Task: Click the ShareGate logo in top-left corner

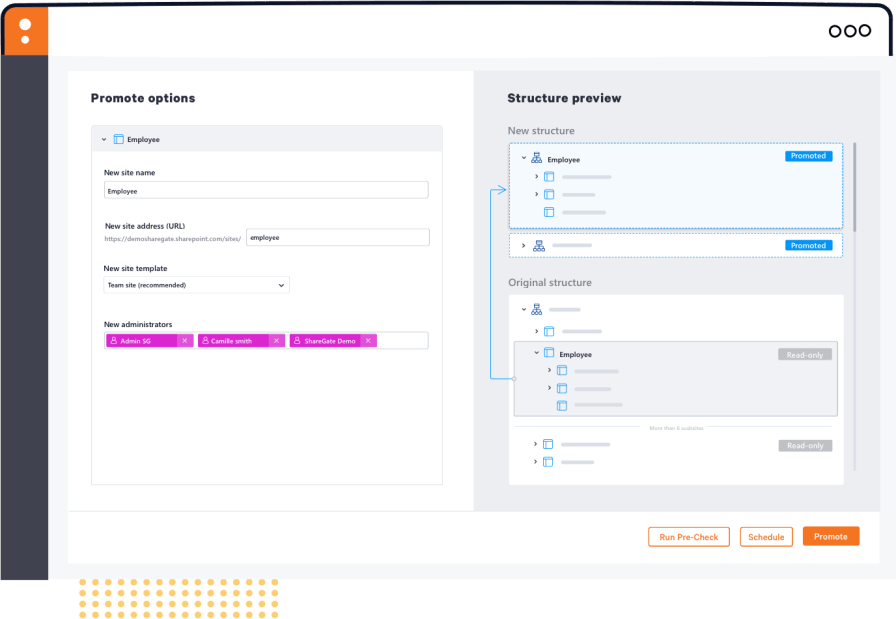Action: click(x=24, y=30)
